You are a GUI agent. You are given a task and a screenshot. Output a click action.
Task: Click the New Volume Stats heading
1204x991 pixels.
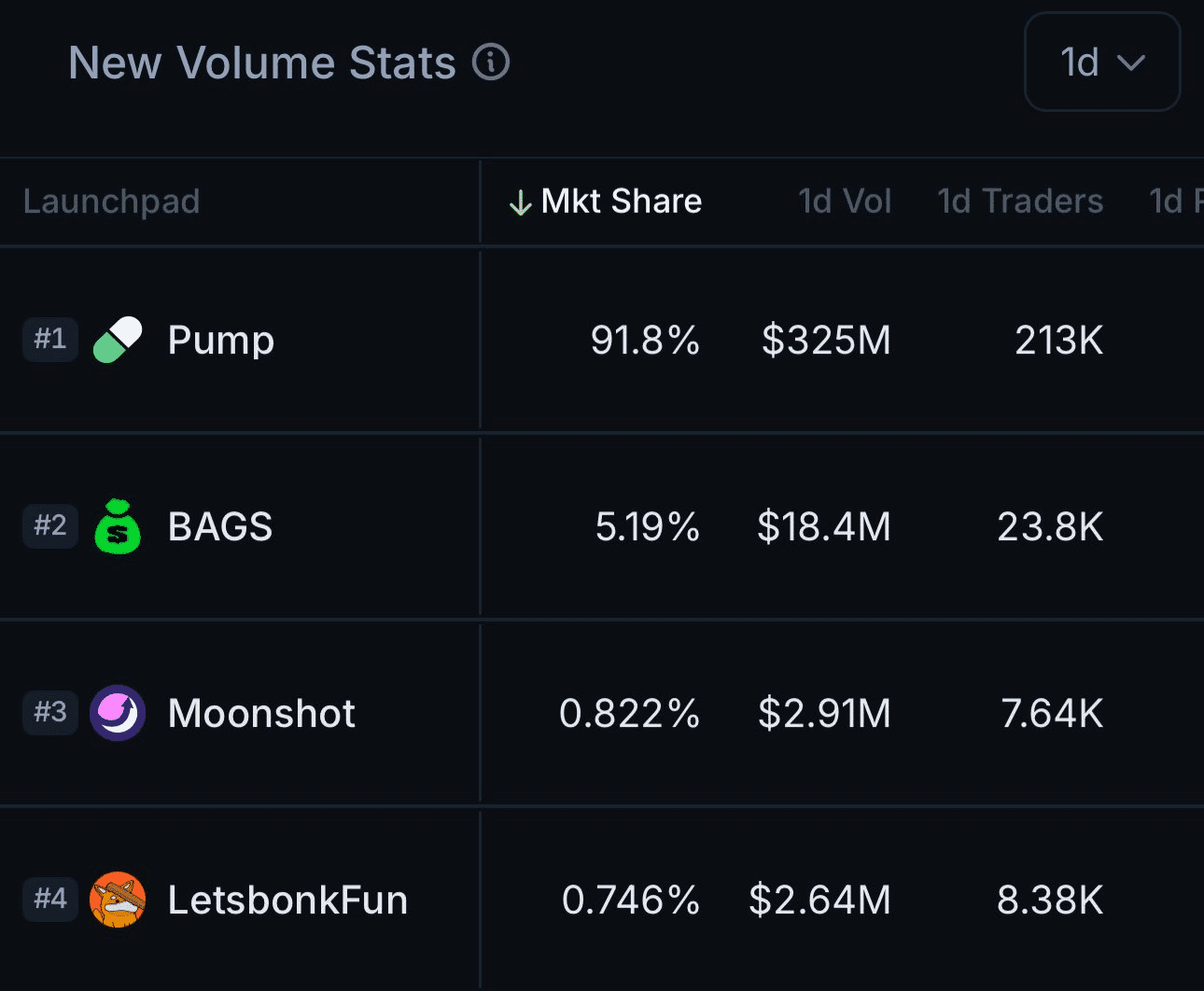click(261, 63)
